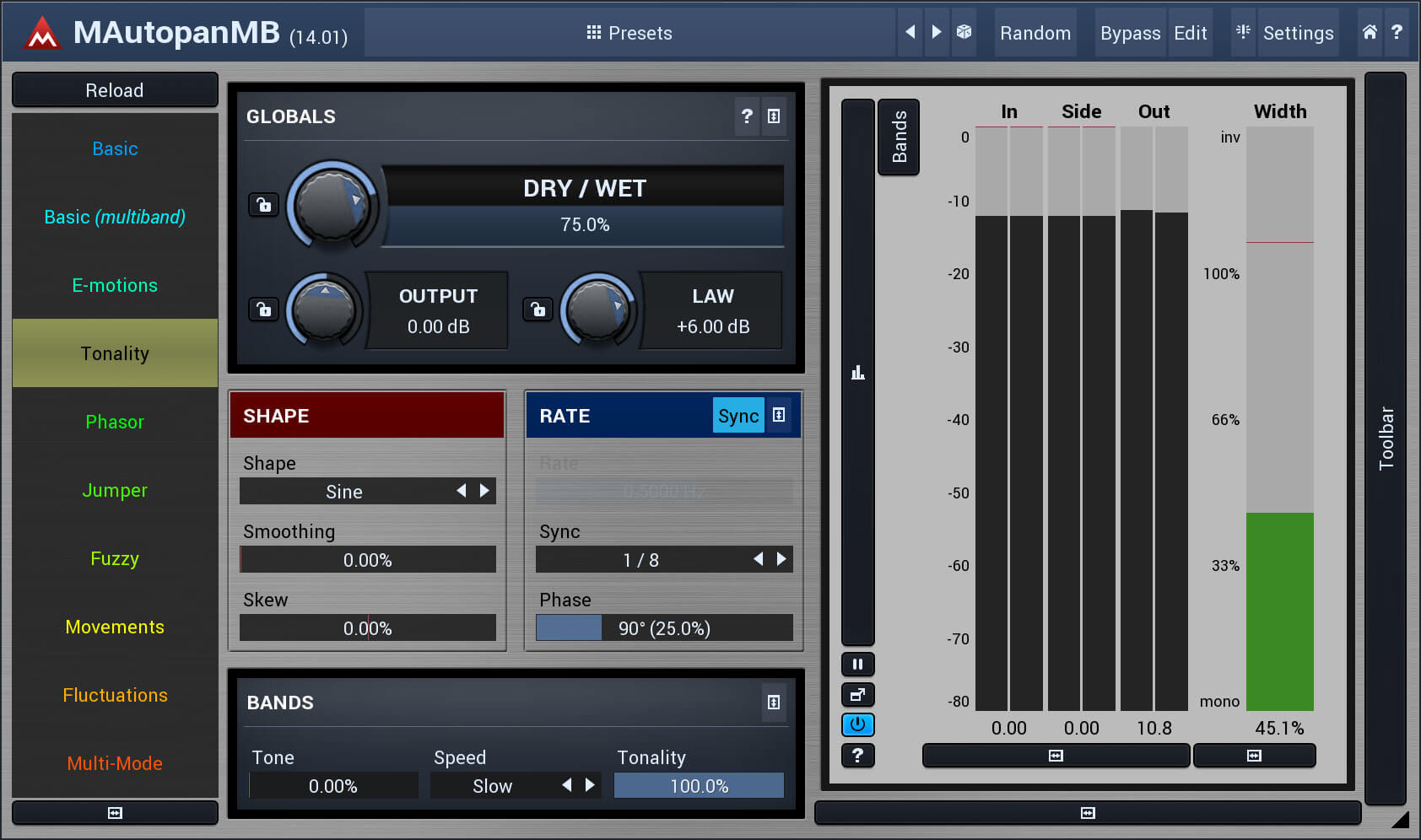Viewport: 1421px width, 840px height.
Task: Expand the Toolbar side panel
Action: click(1386, 439)
